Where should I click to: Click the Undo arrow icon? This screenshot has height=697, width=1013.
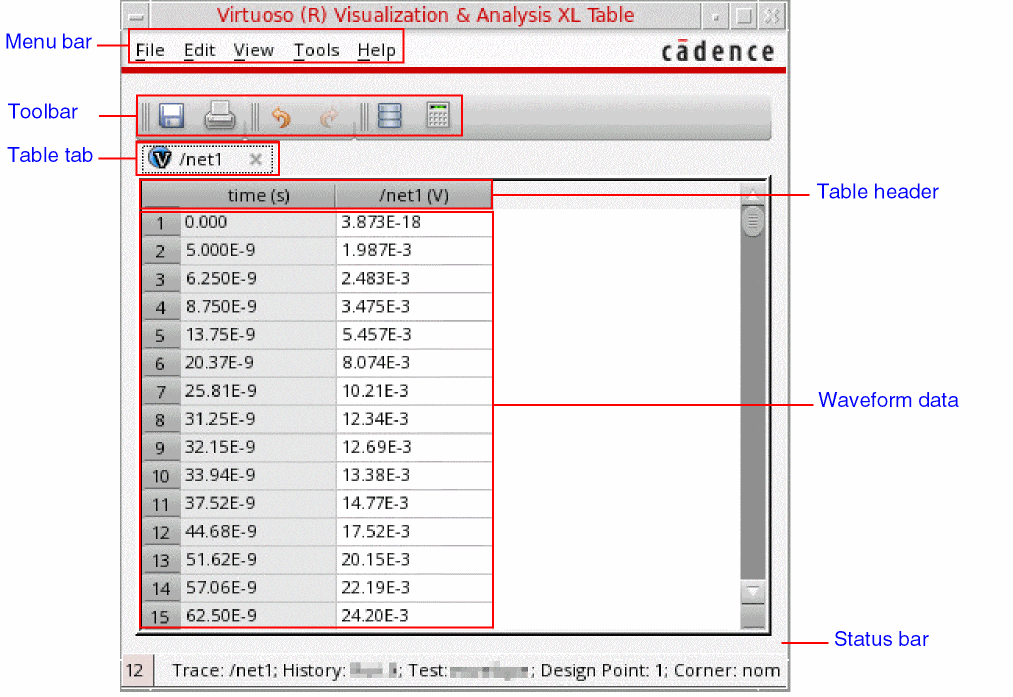coord(281,118)
